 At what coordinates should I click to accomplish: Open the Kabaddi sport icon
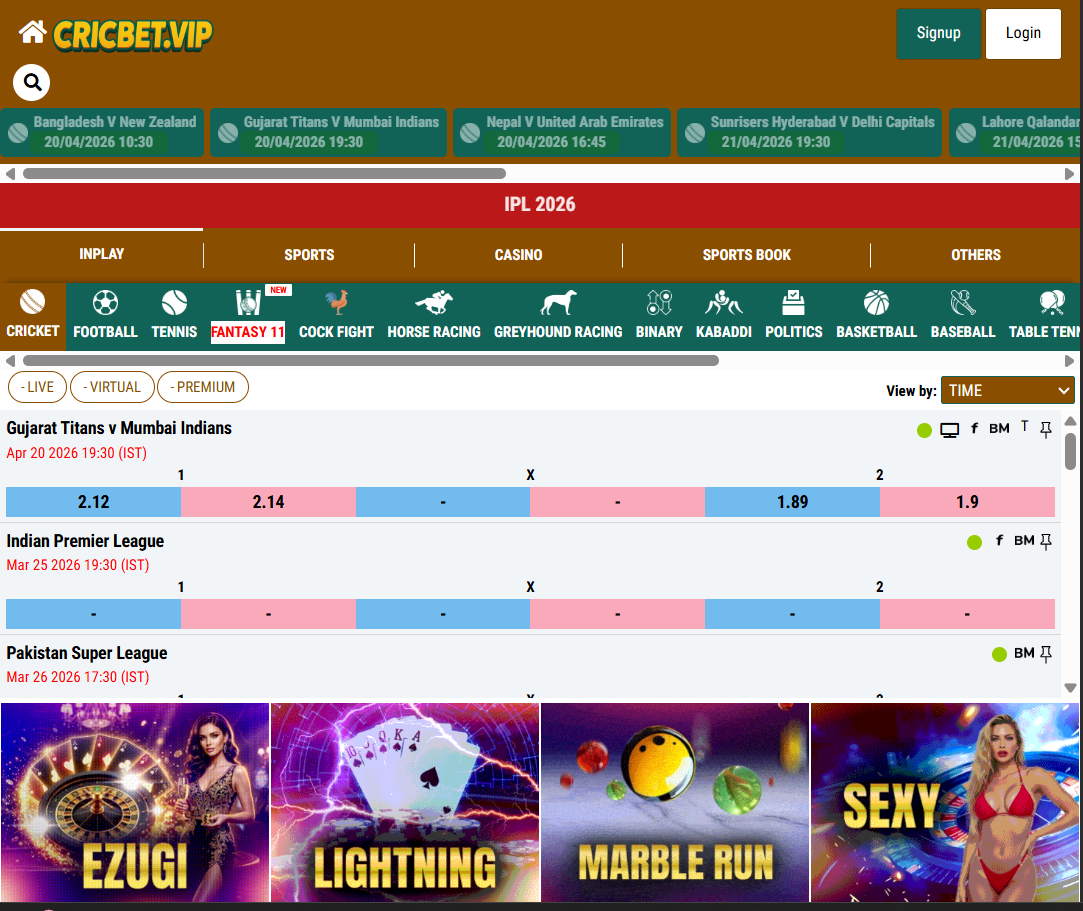(x=723, y=303)
